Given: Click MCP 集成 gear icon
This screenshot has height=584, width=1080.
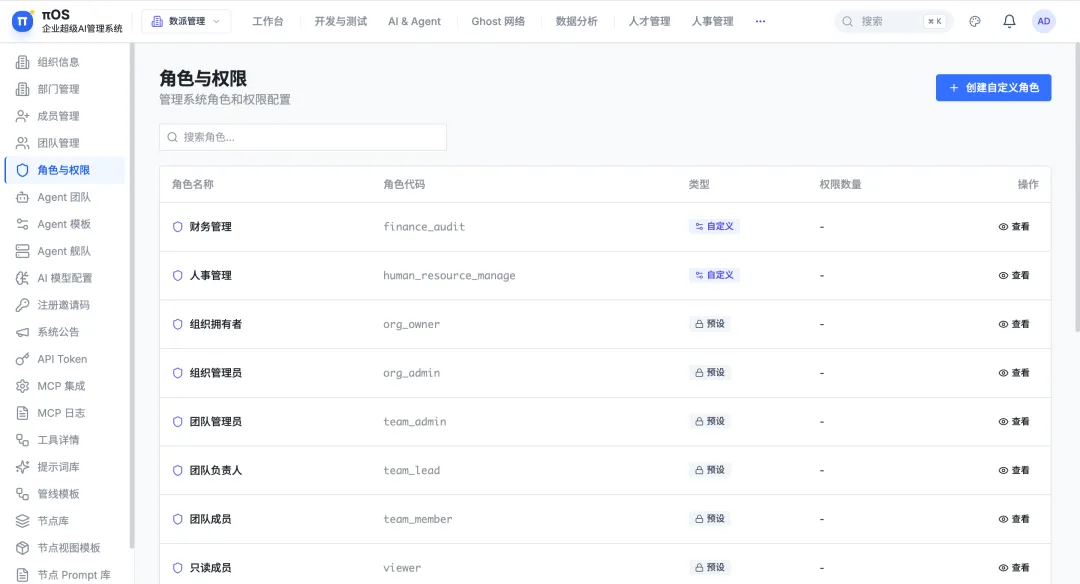Looking at the screenshot, I should (23, 386).
